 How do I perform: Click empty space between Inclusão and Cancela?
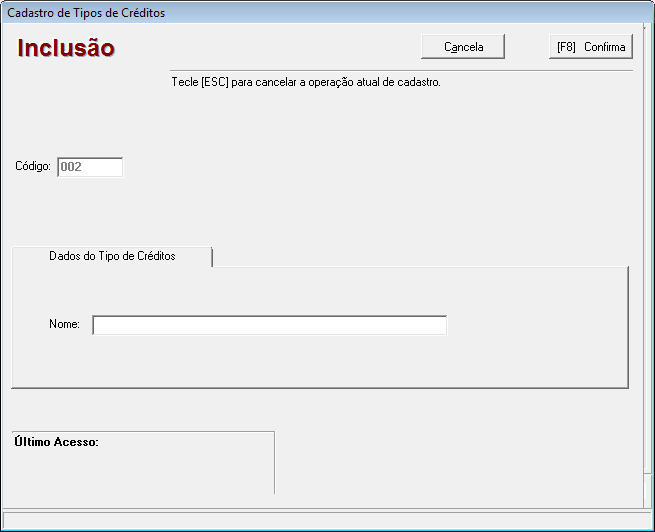270,47
